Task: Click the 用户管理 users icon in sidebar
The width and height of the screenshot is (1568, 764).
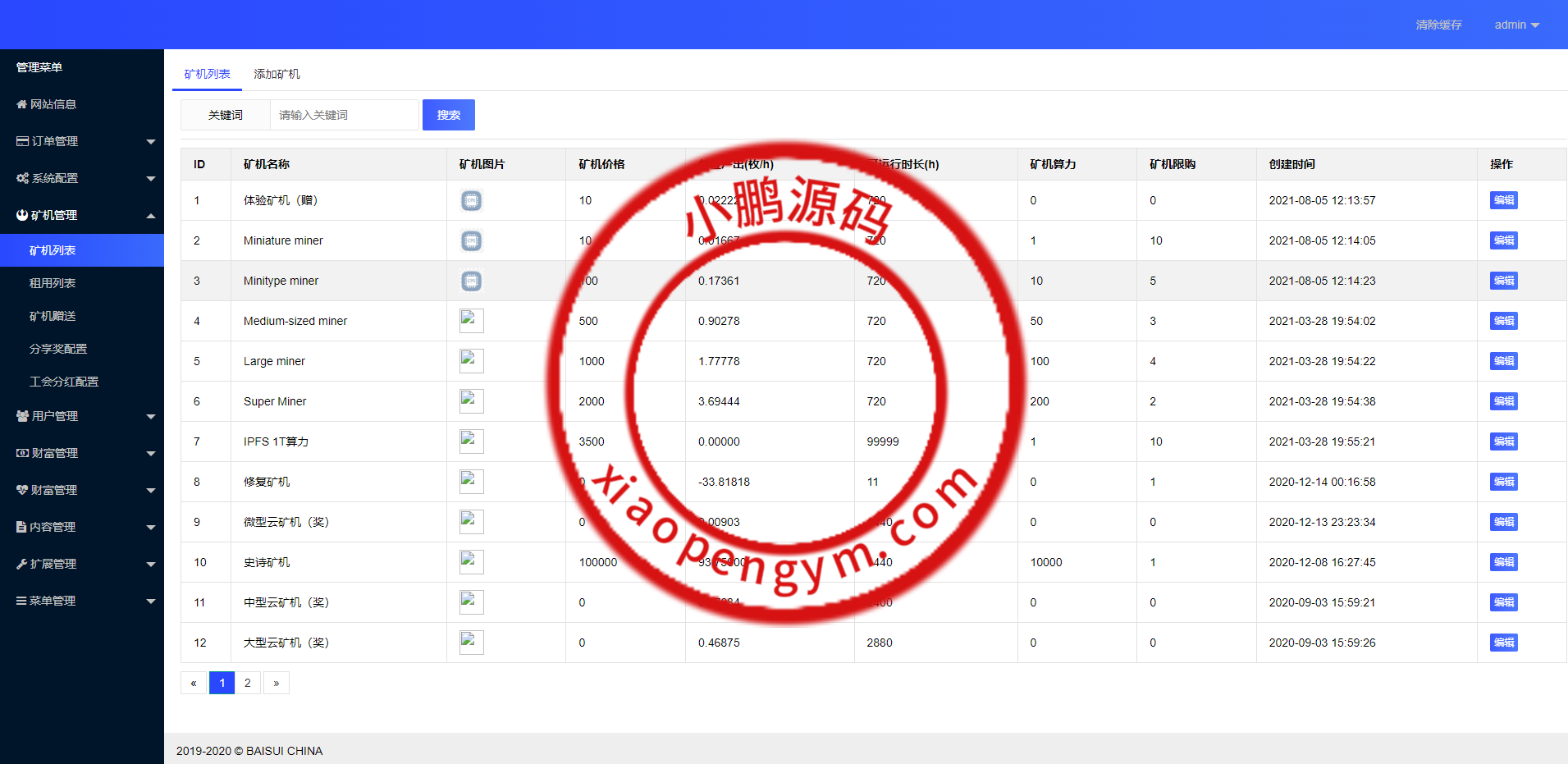Action: pos(23,416)
